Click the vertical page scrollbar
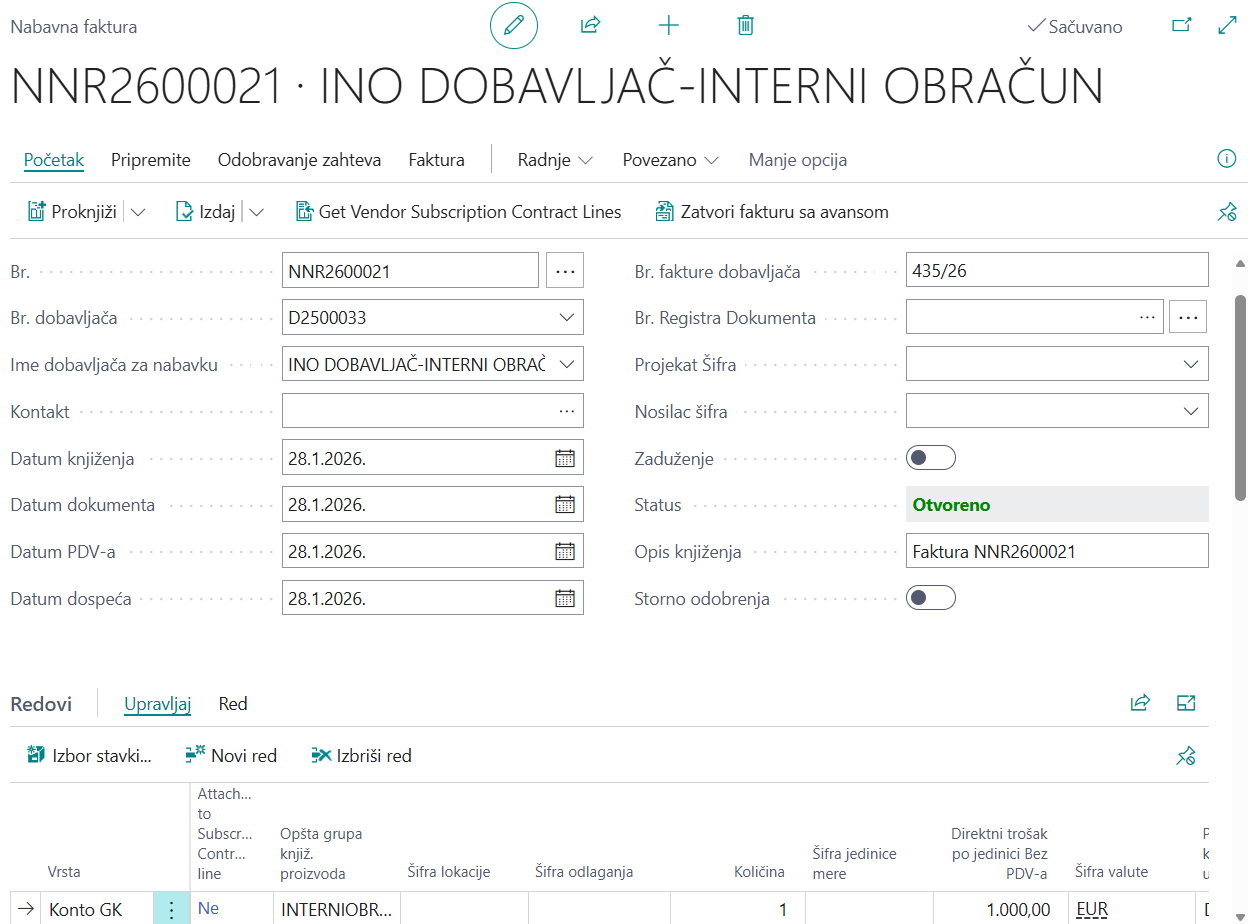This screenshot has height=924, width=1248. point(1240,390)
